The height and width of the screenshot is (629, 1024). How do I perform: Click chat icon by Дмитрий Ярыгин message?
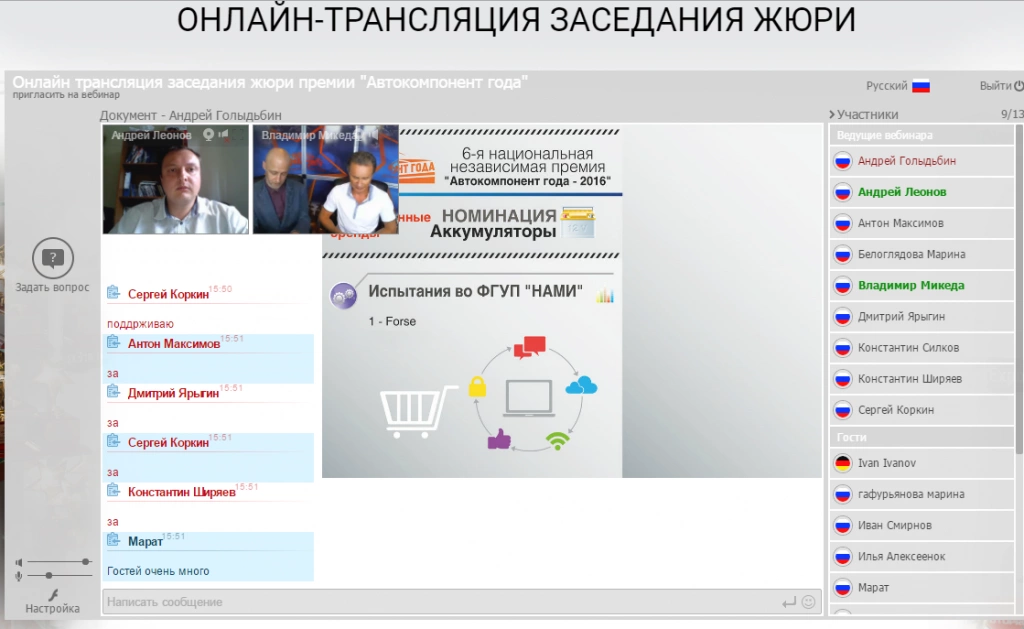coord(114,392)
